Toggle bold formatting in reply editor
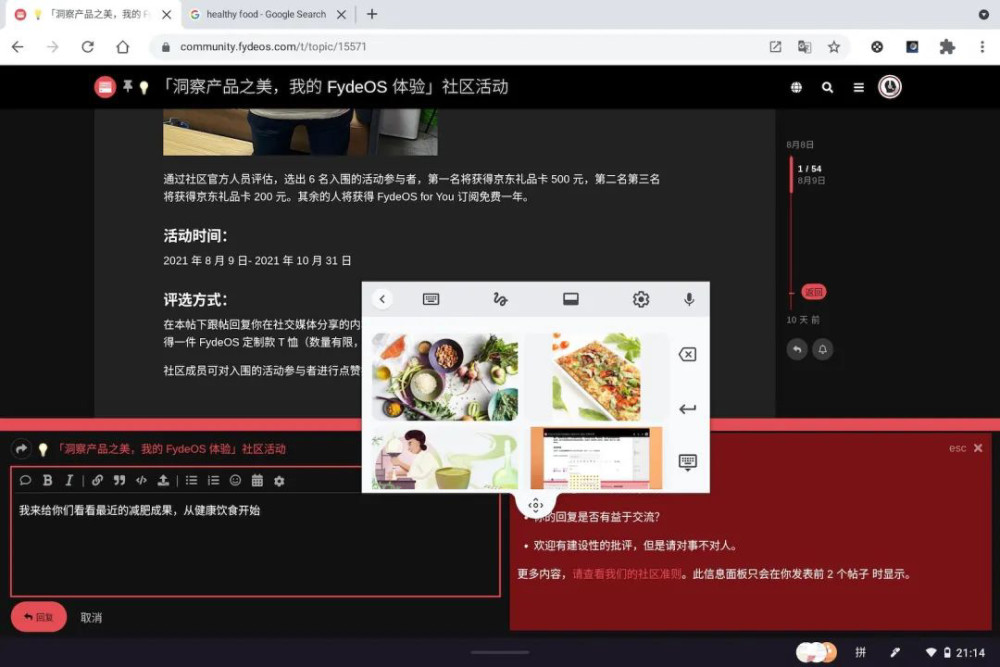 47,480
